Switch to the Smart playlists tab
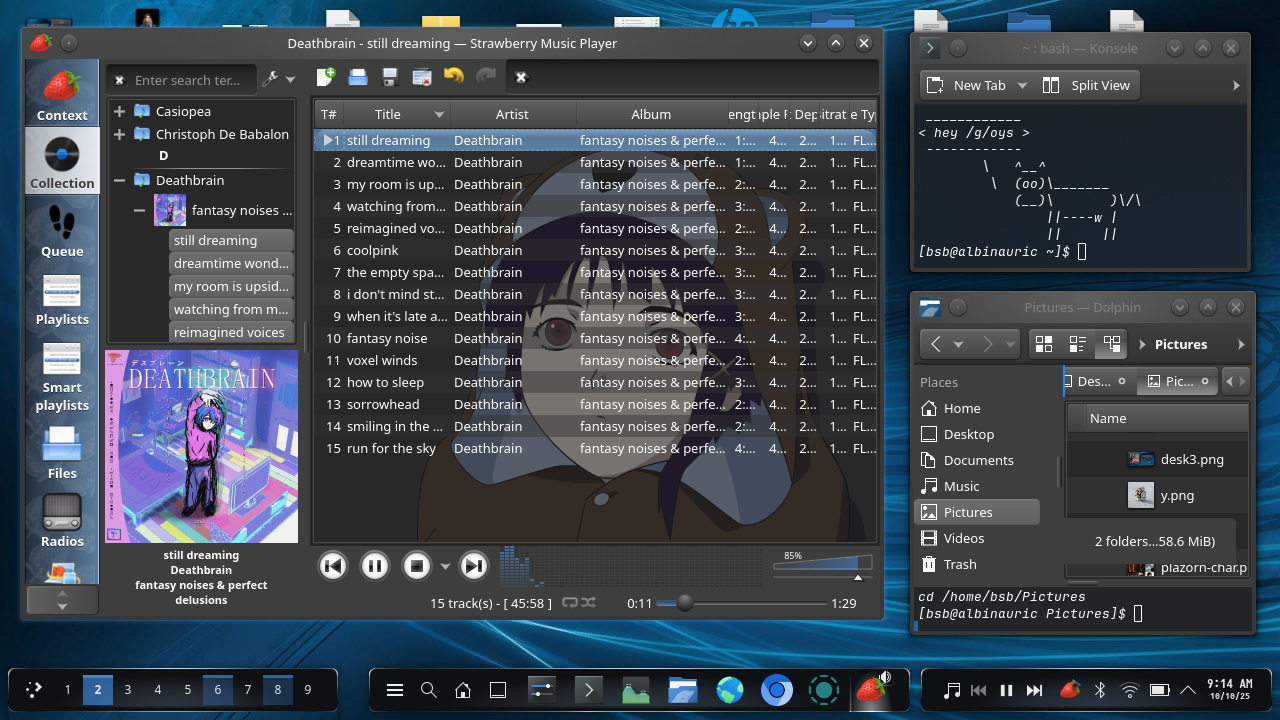 [62, 375]
